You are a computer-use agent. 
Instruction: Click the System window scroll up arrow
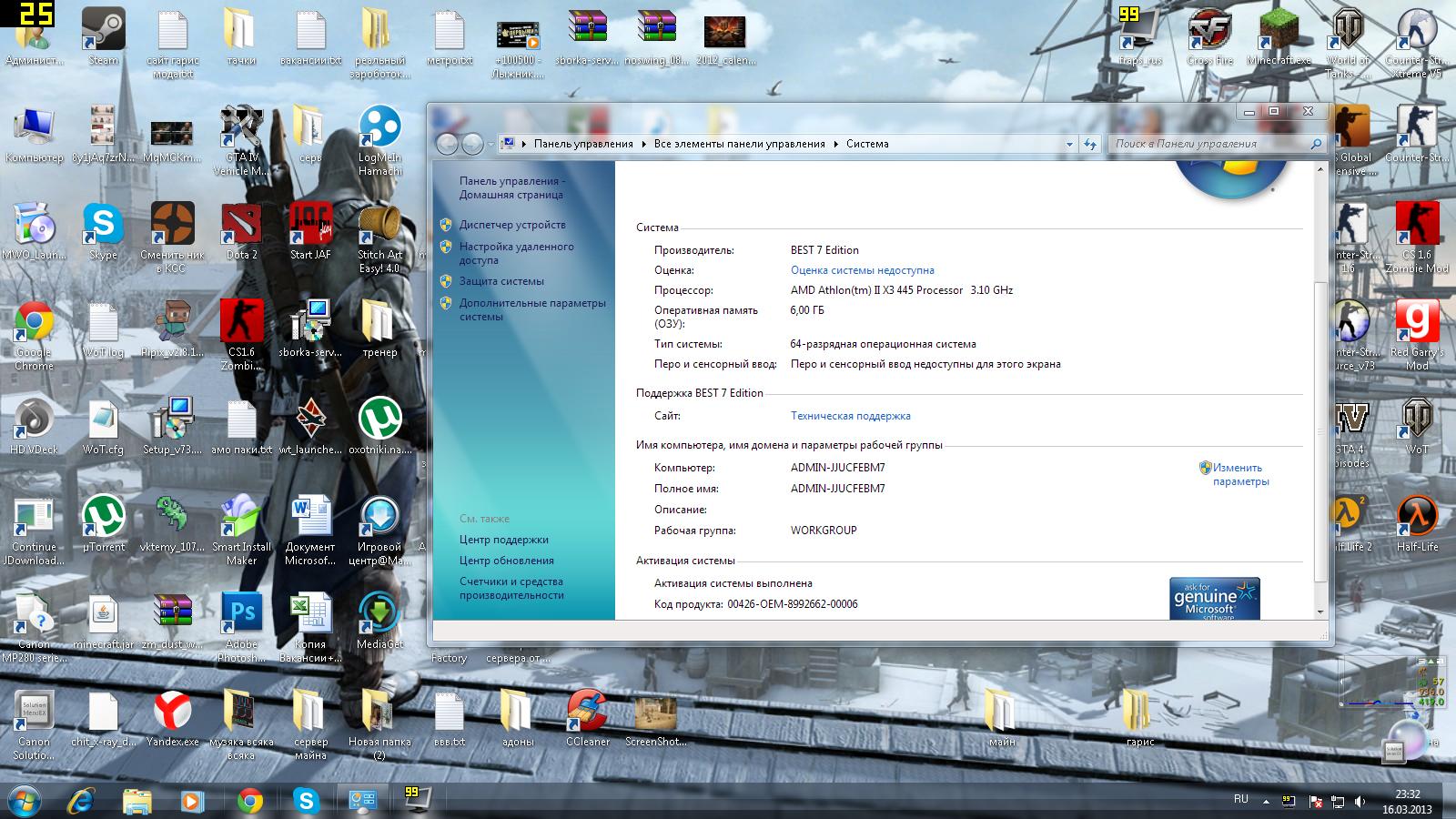point(1321,170)
